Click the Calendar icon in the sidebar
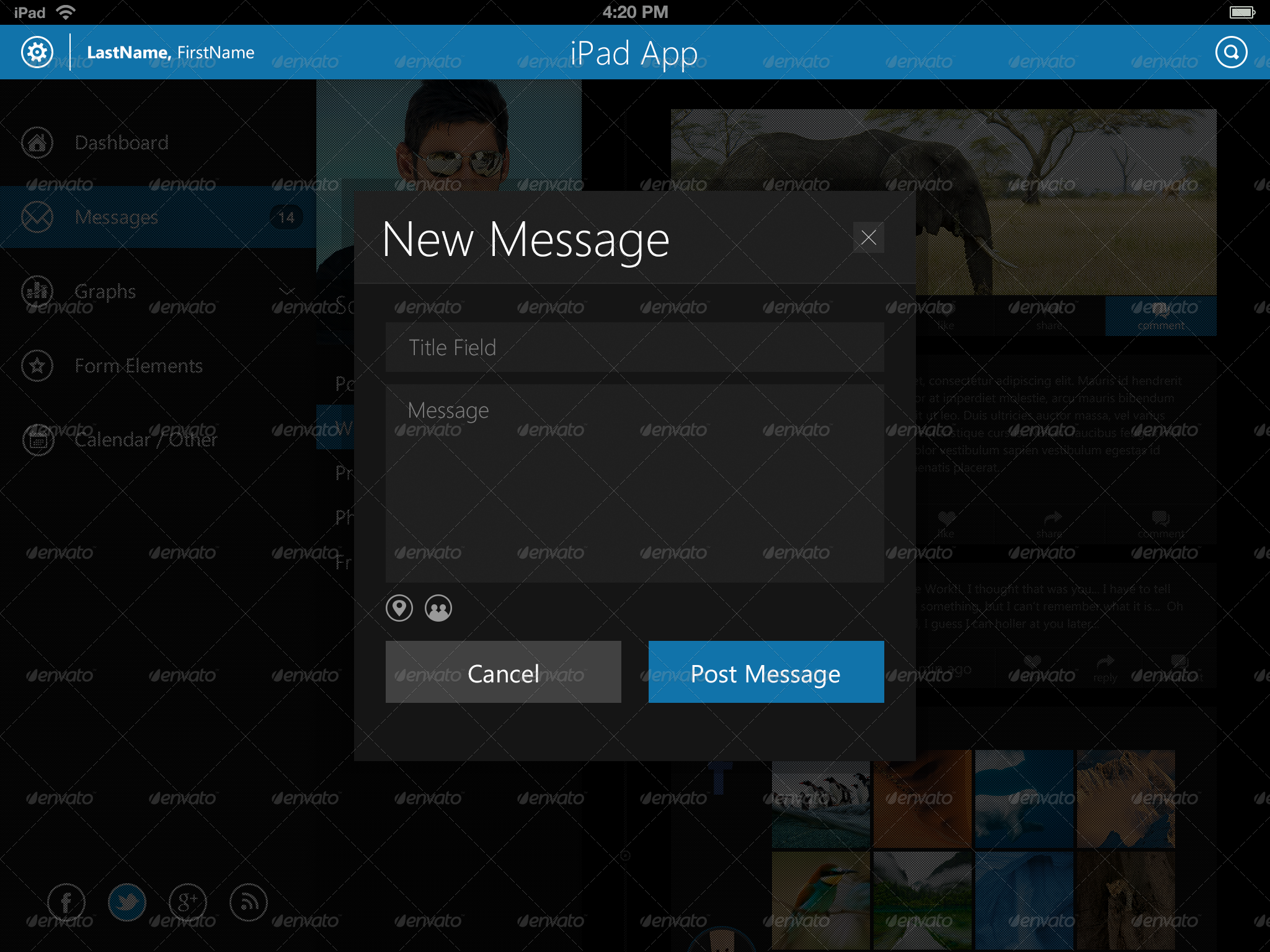Image resolution: width=1270 pixels, height=952 pixels. click(37, 440)
